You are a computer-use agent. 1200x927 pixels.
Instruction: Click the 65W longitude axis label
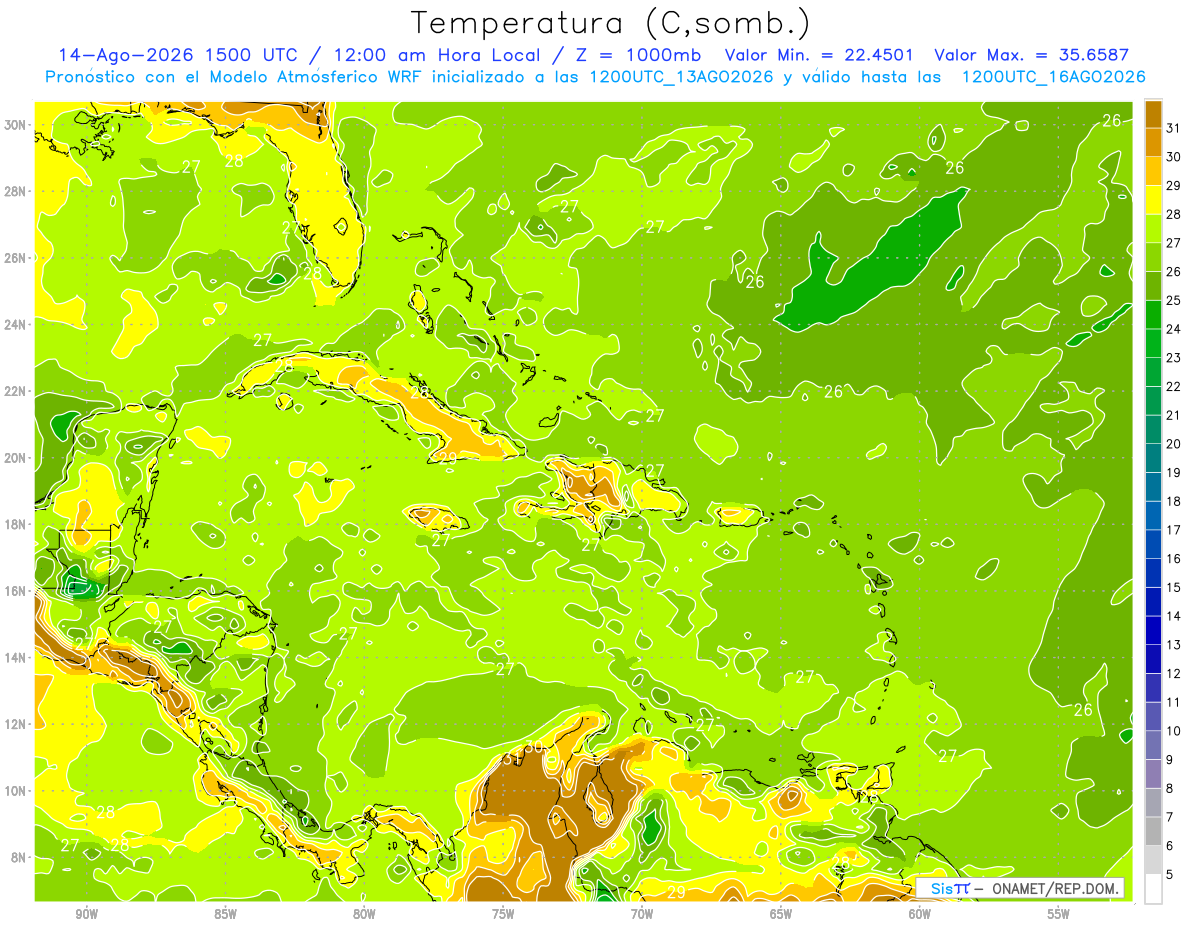click(x=781, y=915)
